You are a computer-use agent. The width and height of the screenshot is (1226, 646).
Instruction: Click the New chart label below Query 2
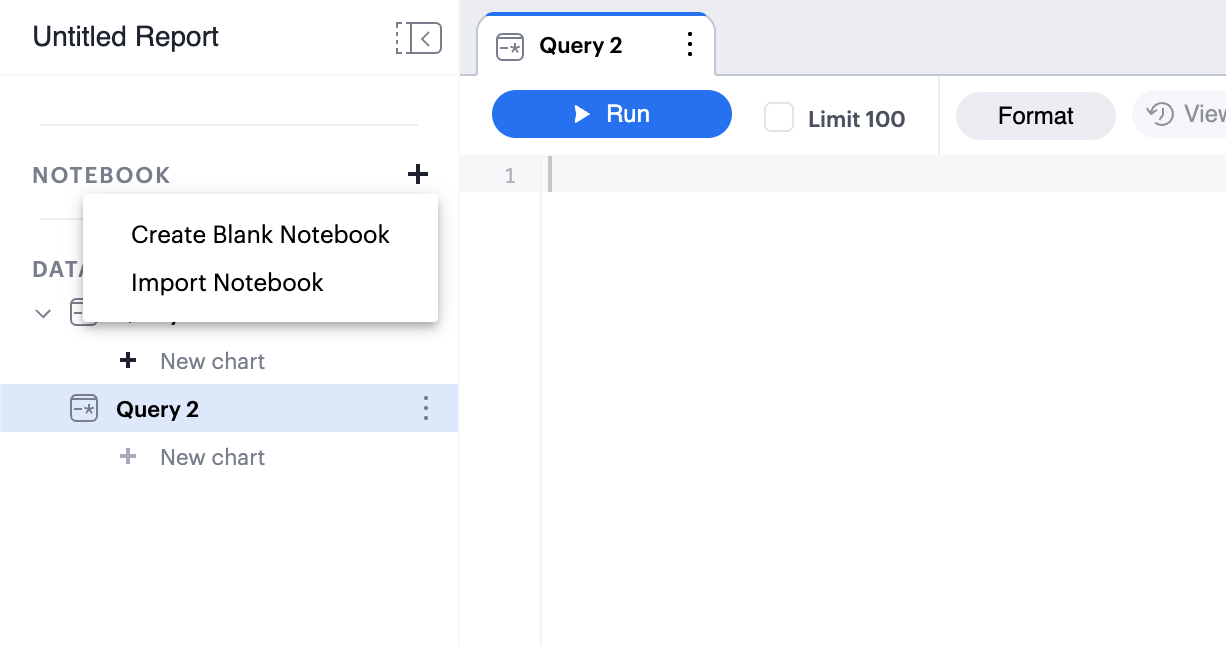click(212, 457)
